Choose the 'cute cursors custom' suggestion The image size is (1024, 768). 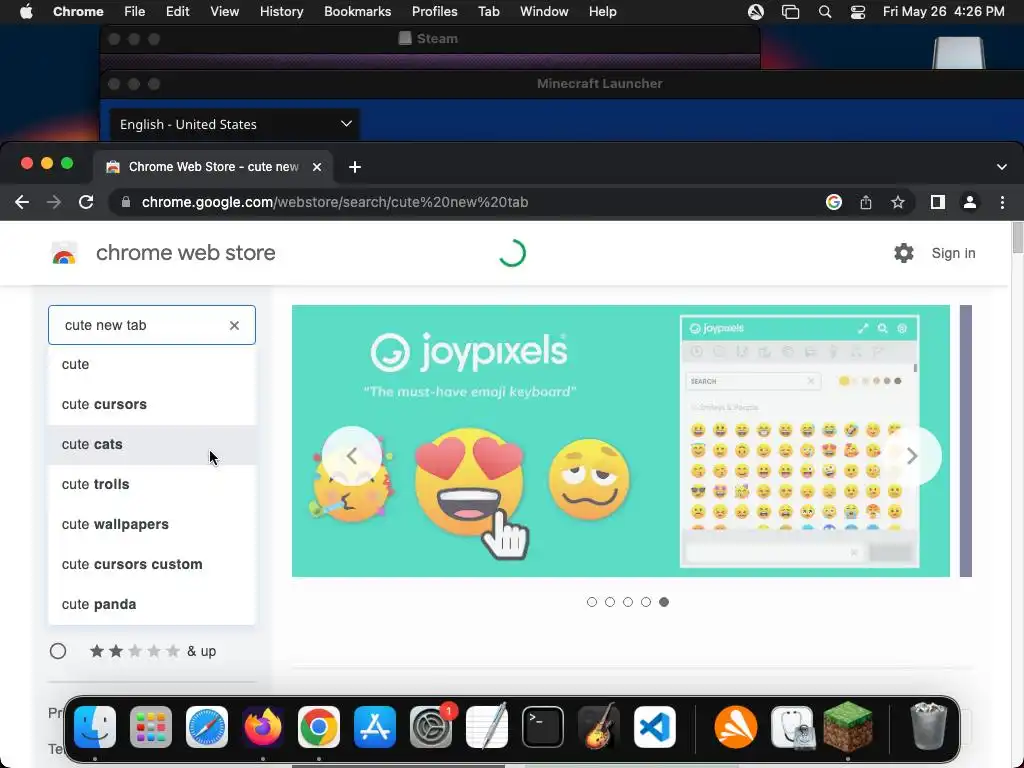coord(152,564)
